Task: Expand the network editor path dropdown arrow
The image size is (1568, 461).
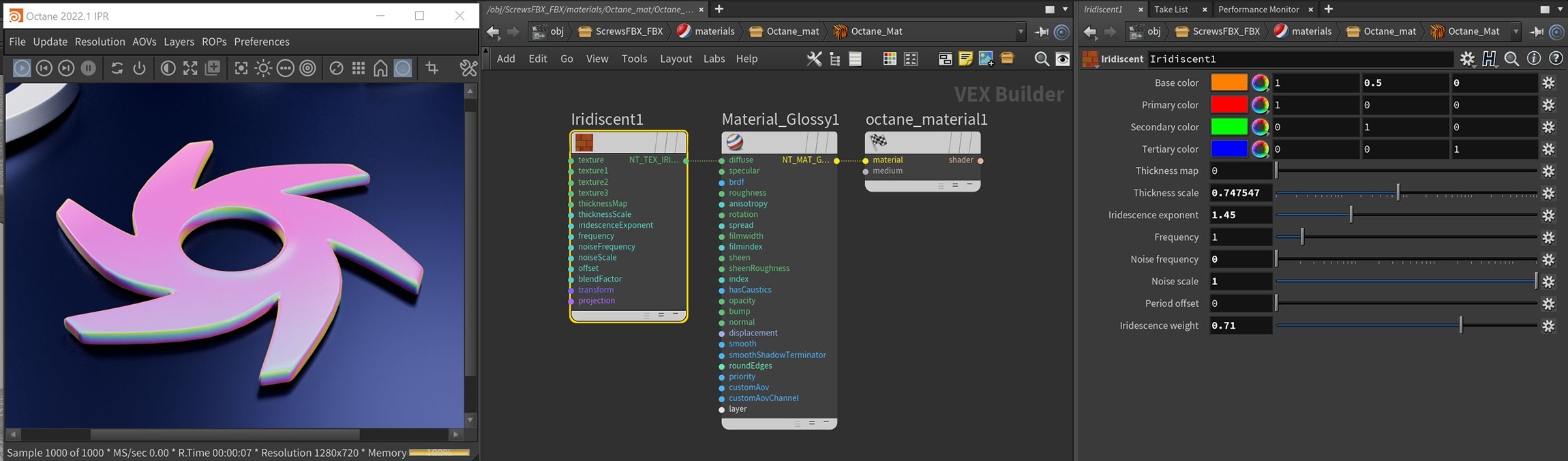Action: (x=1021, y=31)
